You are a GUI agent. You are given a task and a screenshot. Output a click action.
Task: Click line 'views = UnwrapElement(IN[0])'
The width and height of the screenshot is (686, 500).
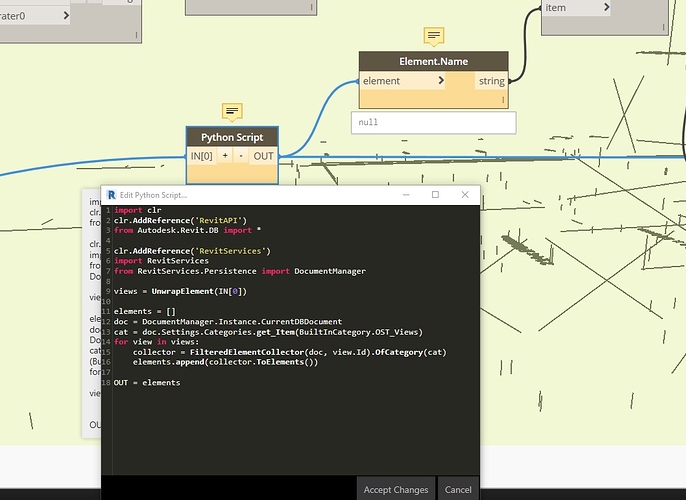tap(180, 291)
